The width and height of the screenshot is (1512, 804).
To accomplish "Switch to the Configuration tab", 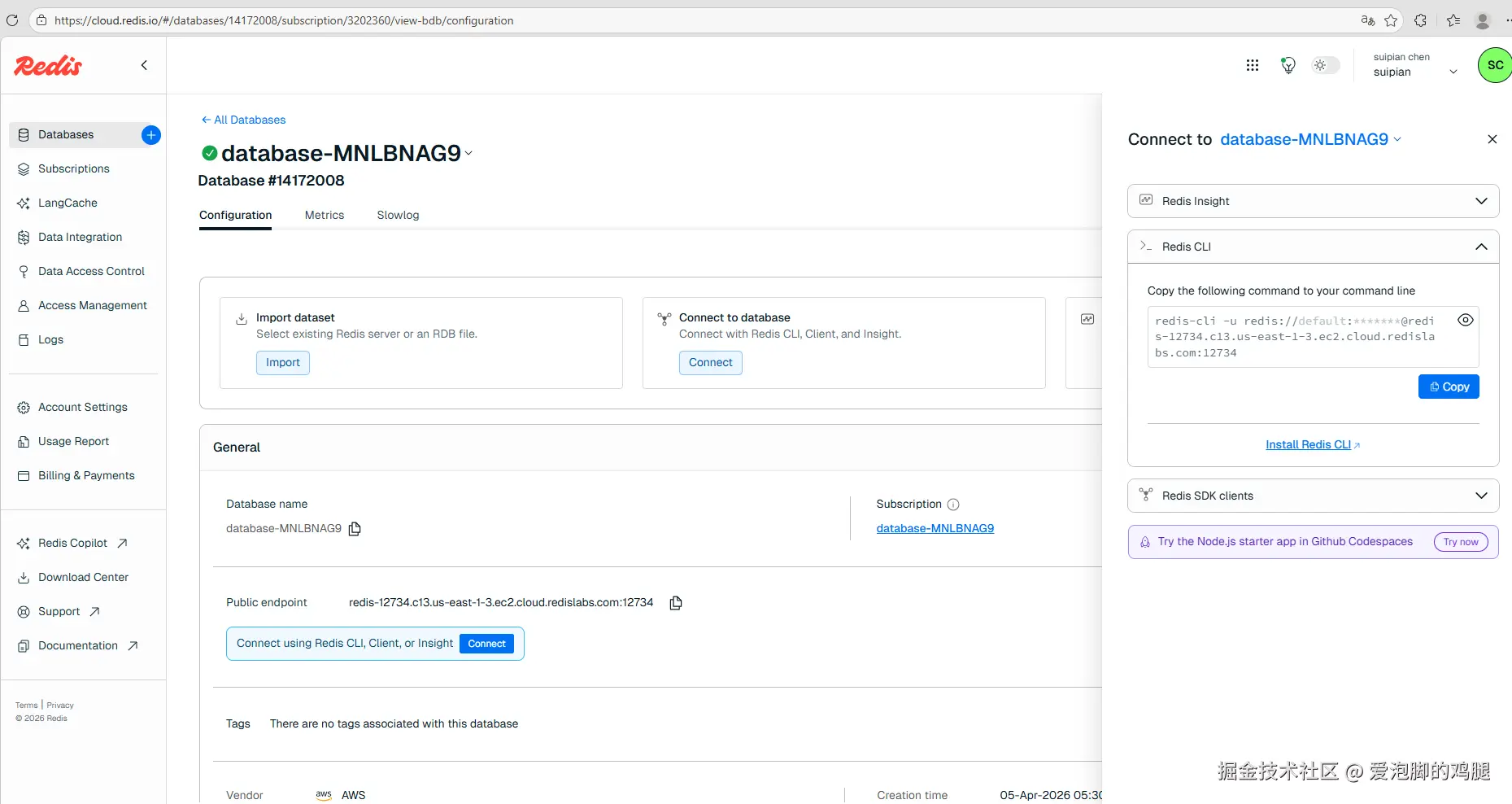I will (x=236, y=216).
